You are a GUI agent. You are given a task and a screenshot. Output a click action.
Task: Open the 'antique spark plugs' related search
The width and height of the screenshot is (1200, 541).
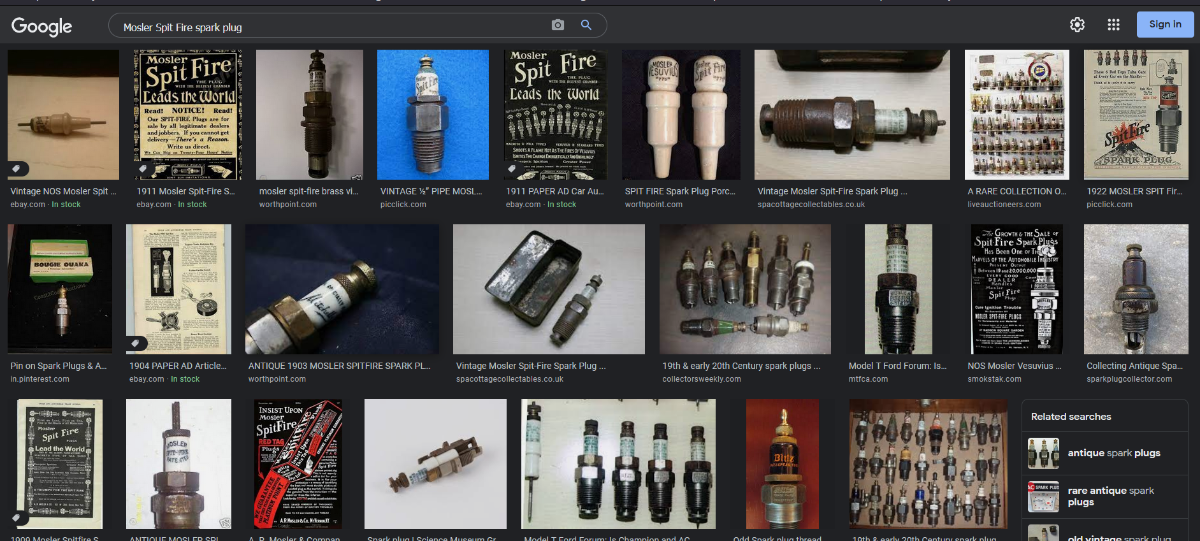click(x=1113, y=453)
